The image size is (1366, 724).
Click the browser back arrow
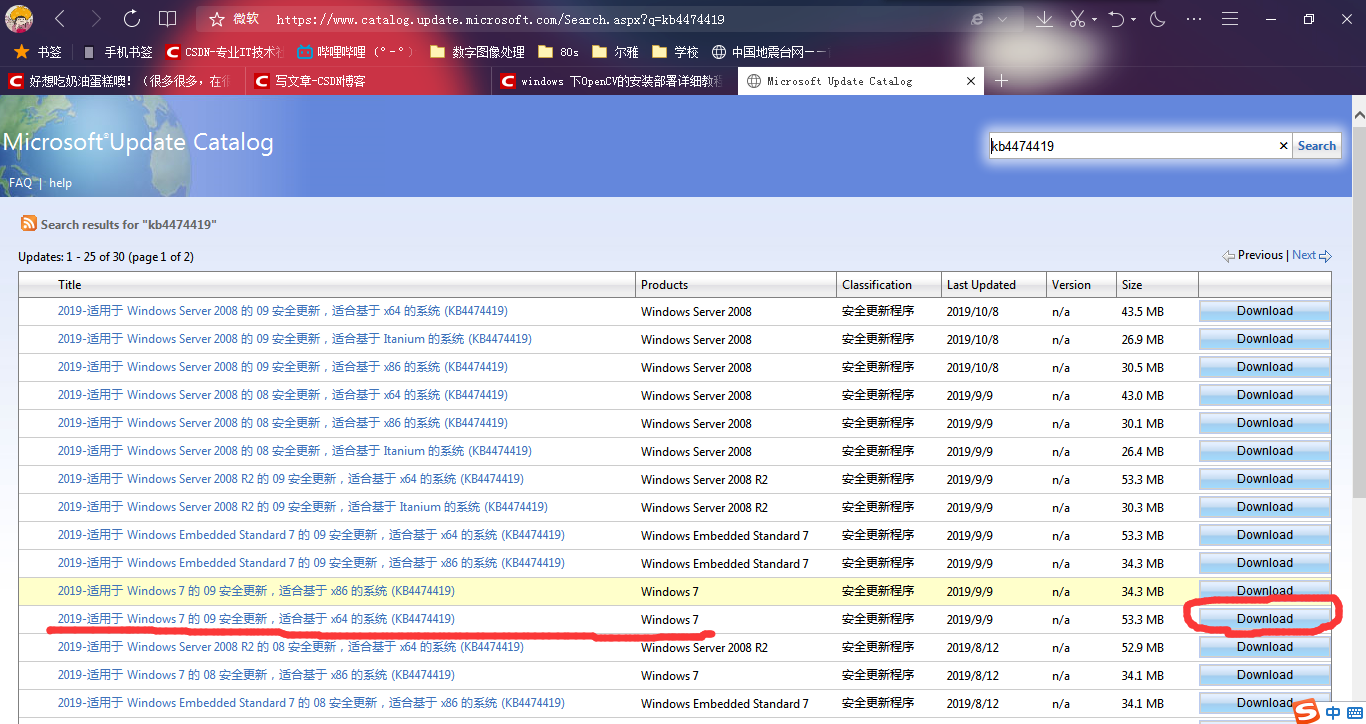[60, 19]
